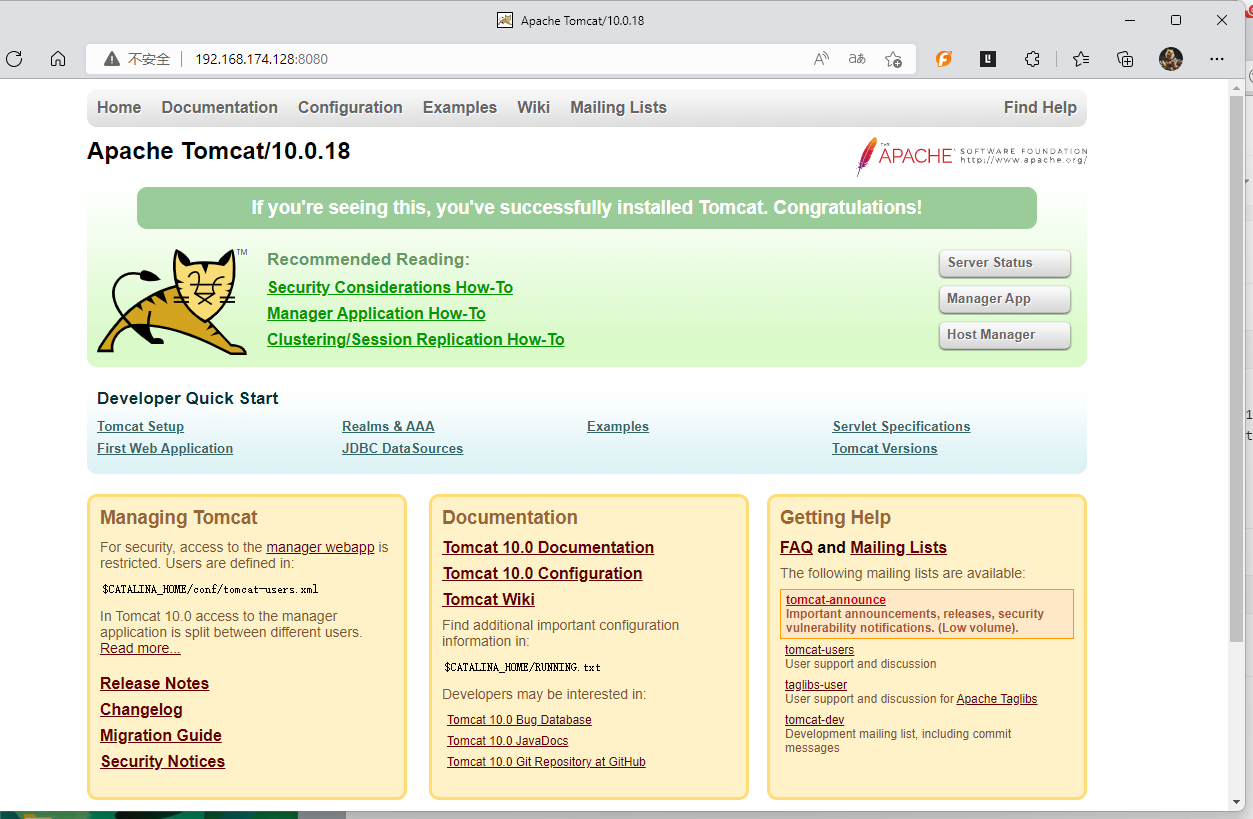
Task: Click $CATALINA_HOME/conf/tomcat-users.xml text
Action: (x=210, y=590)
